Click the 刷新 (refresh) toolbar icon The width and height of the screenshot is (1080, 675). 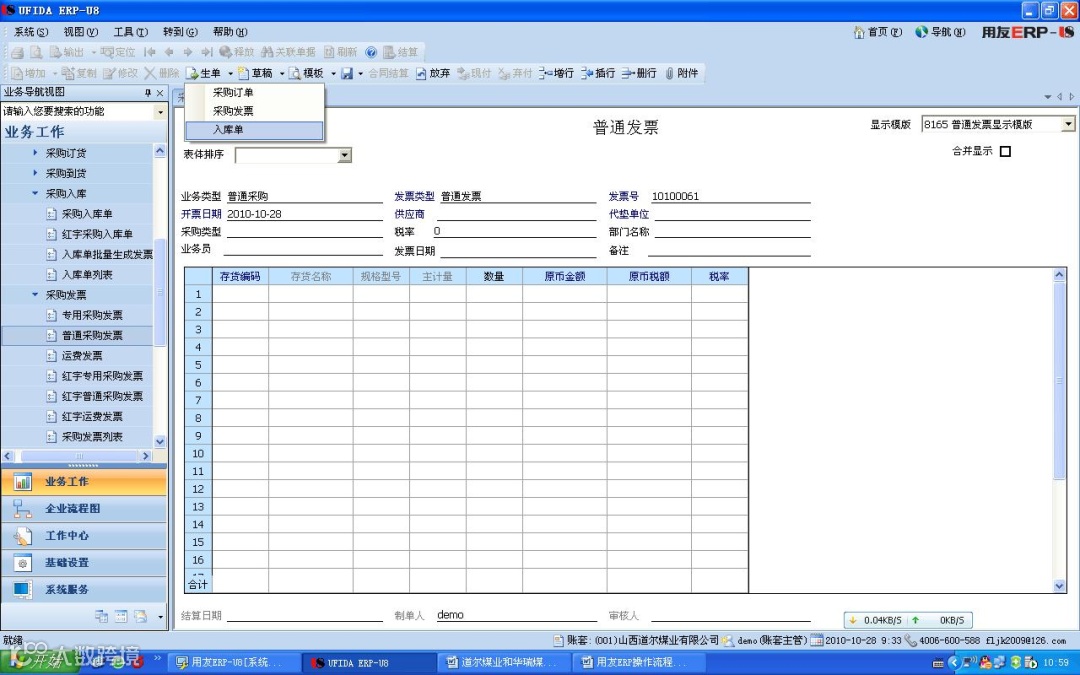pos(329,52)
